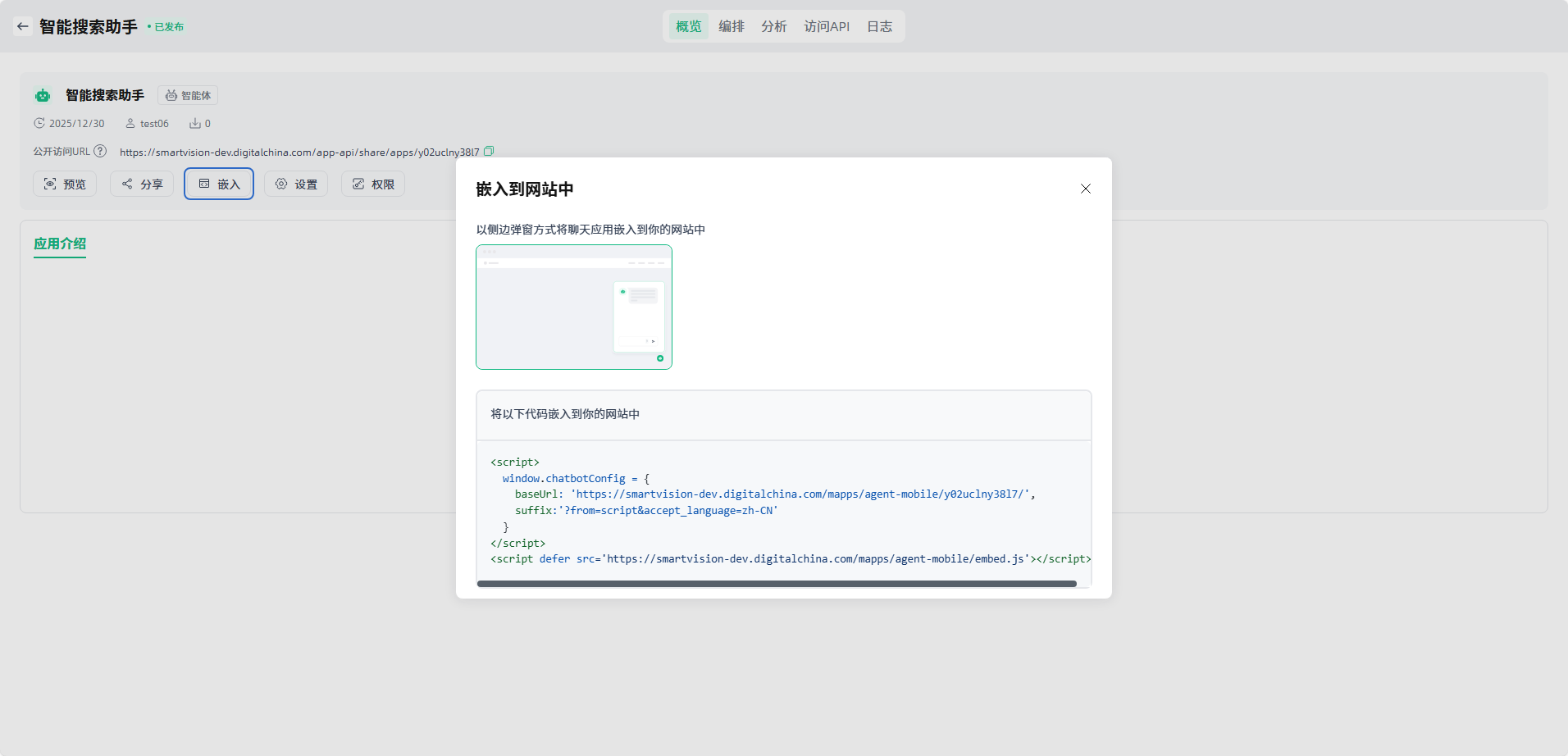Click the horizontal scrollbar under the code
The width and height of the screenshot is (1568, 756).
pyautogui.click(x=776, y=584)
